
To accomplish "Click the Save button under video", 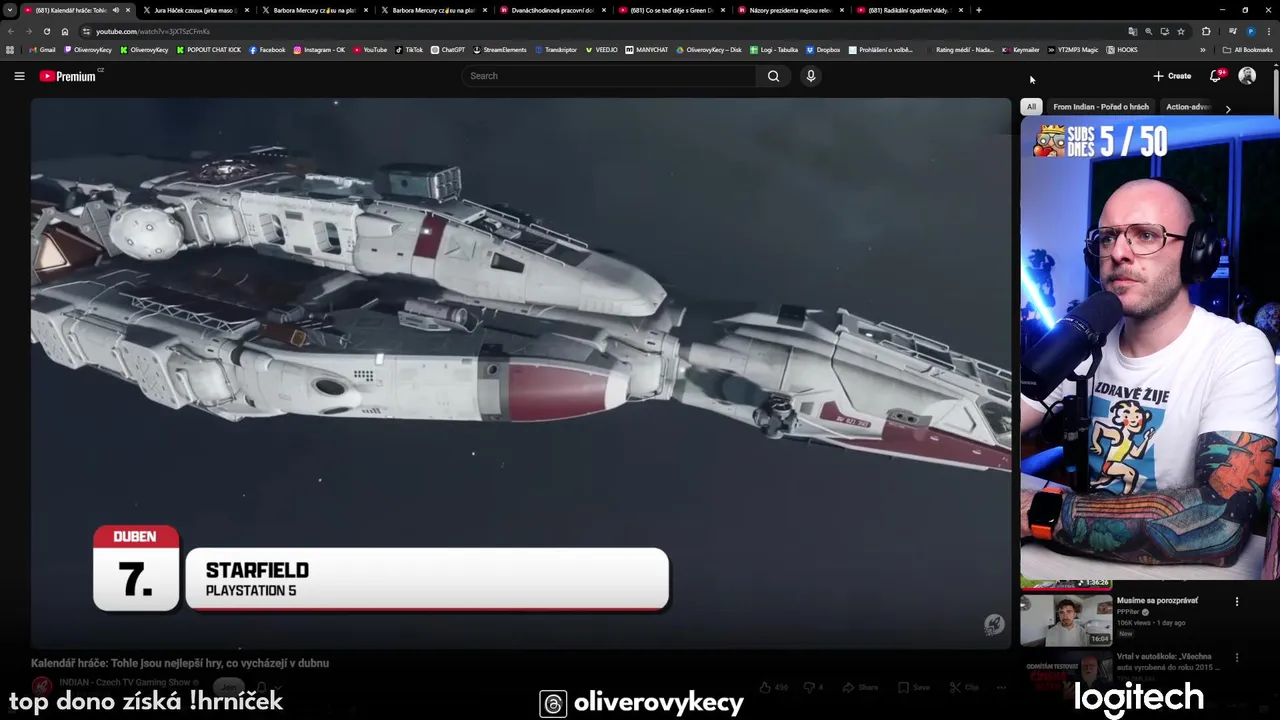I will (915, 687).
